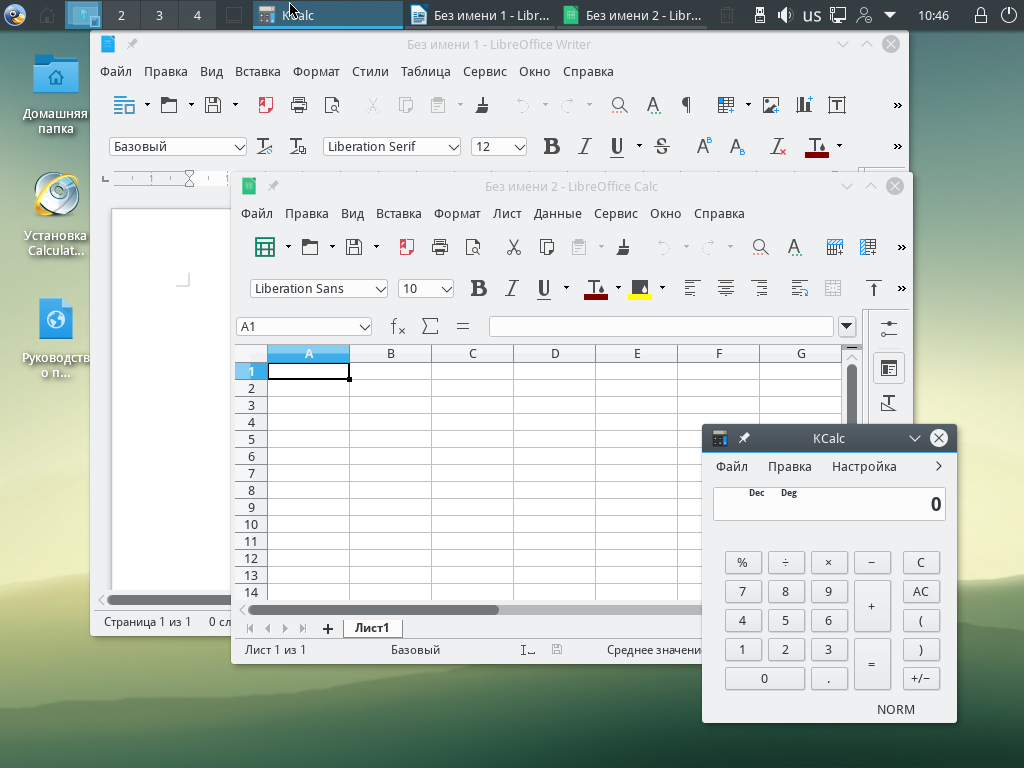The width and height of the screenshot is (1024, 768).
Task: Toggle formatting marks pilcrow in Writer
Action: point(686,105)
